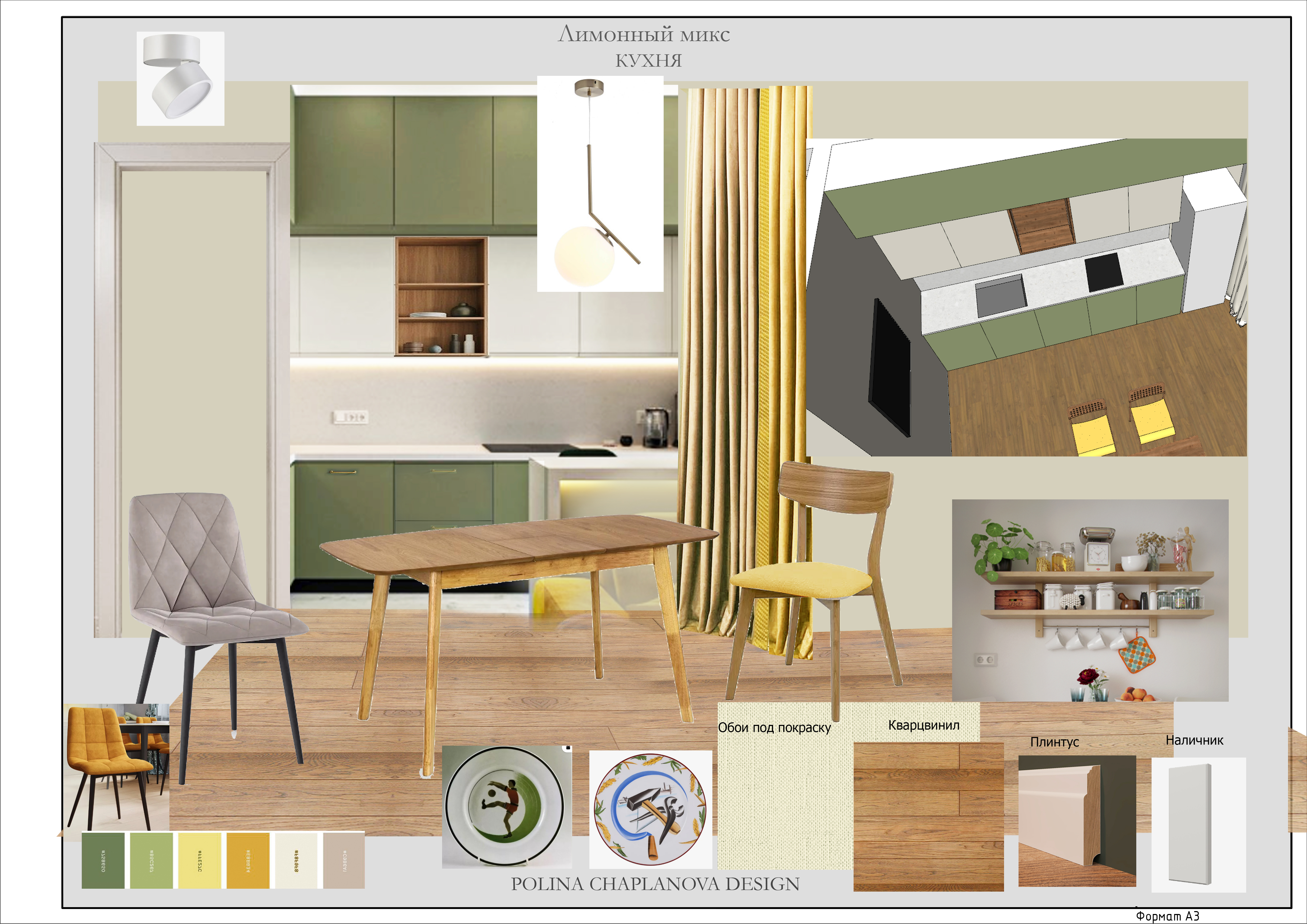Image resolution: width=1307 pixels, height=924 pixels.
Task: Click the hammer and tools plate
Action: point(651,809)
